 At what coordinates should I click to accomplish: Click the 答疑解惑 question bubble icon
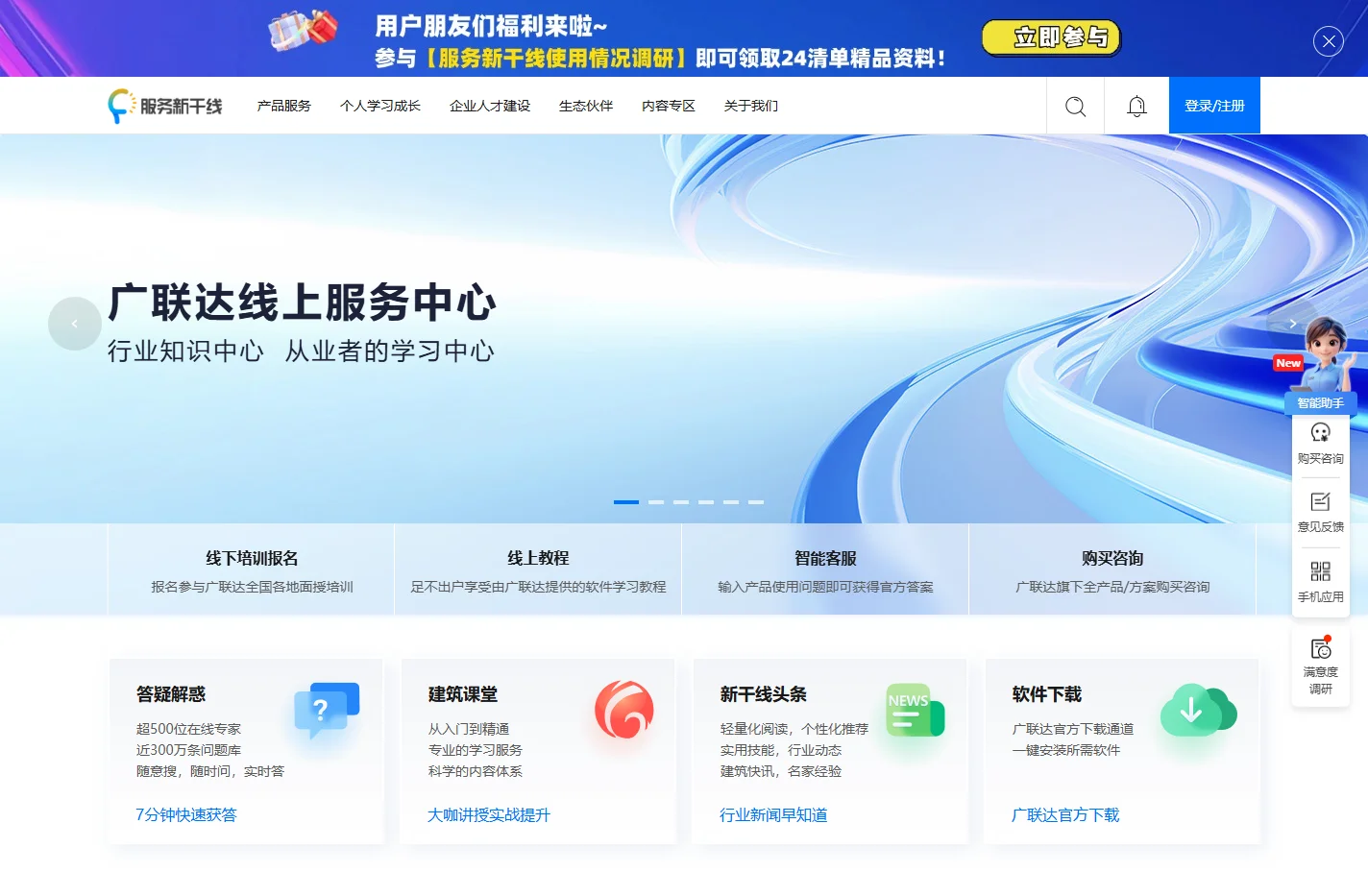coord(327,710)
